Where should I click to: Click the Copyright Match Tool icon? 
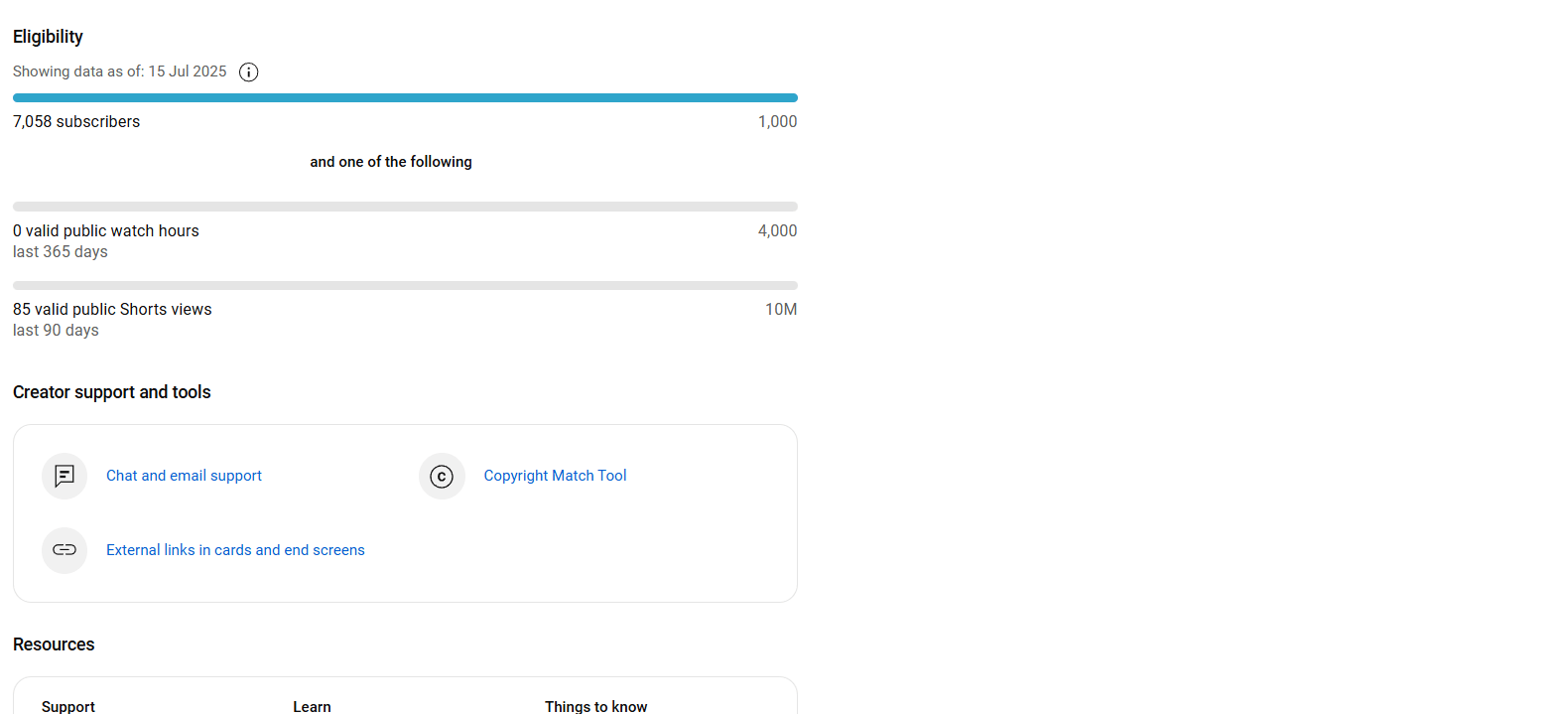(x=442, y=476)
